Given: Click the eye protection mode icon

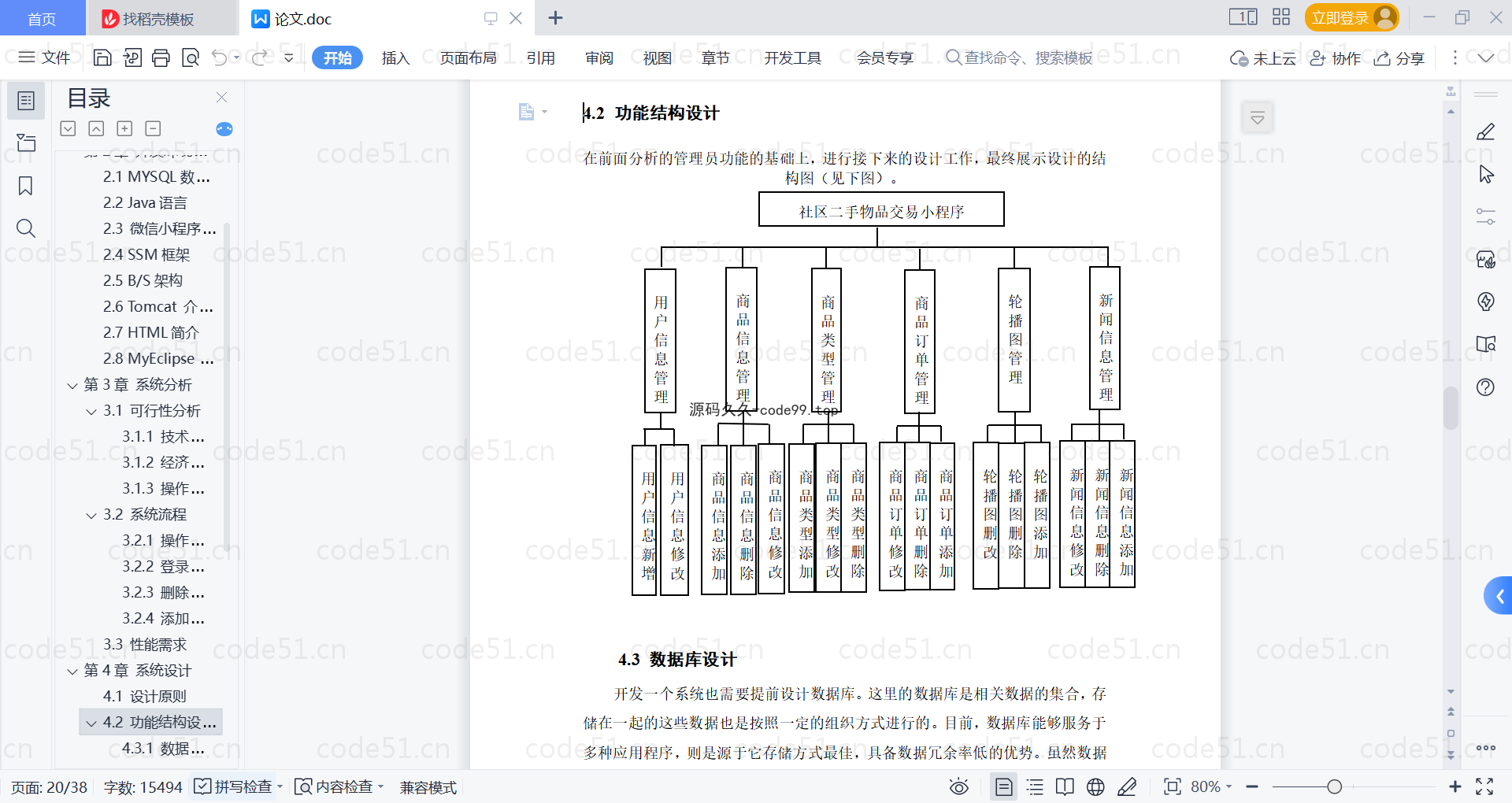Looking at the screenshot, I should (958, 786).
